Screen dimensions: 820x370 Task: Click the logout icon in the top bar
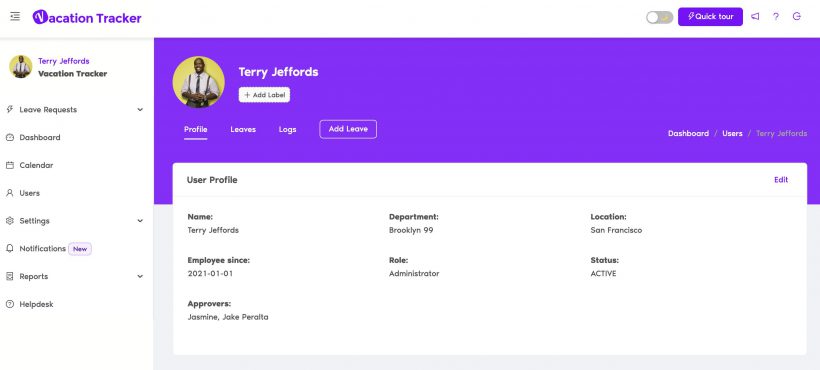[x=796, y=16]
